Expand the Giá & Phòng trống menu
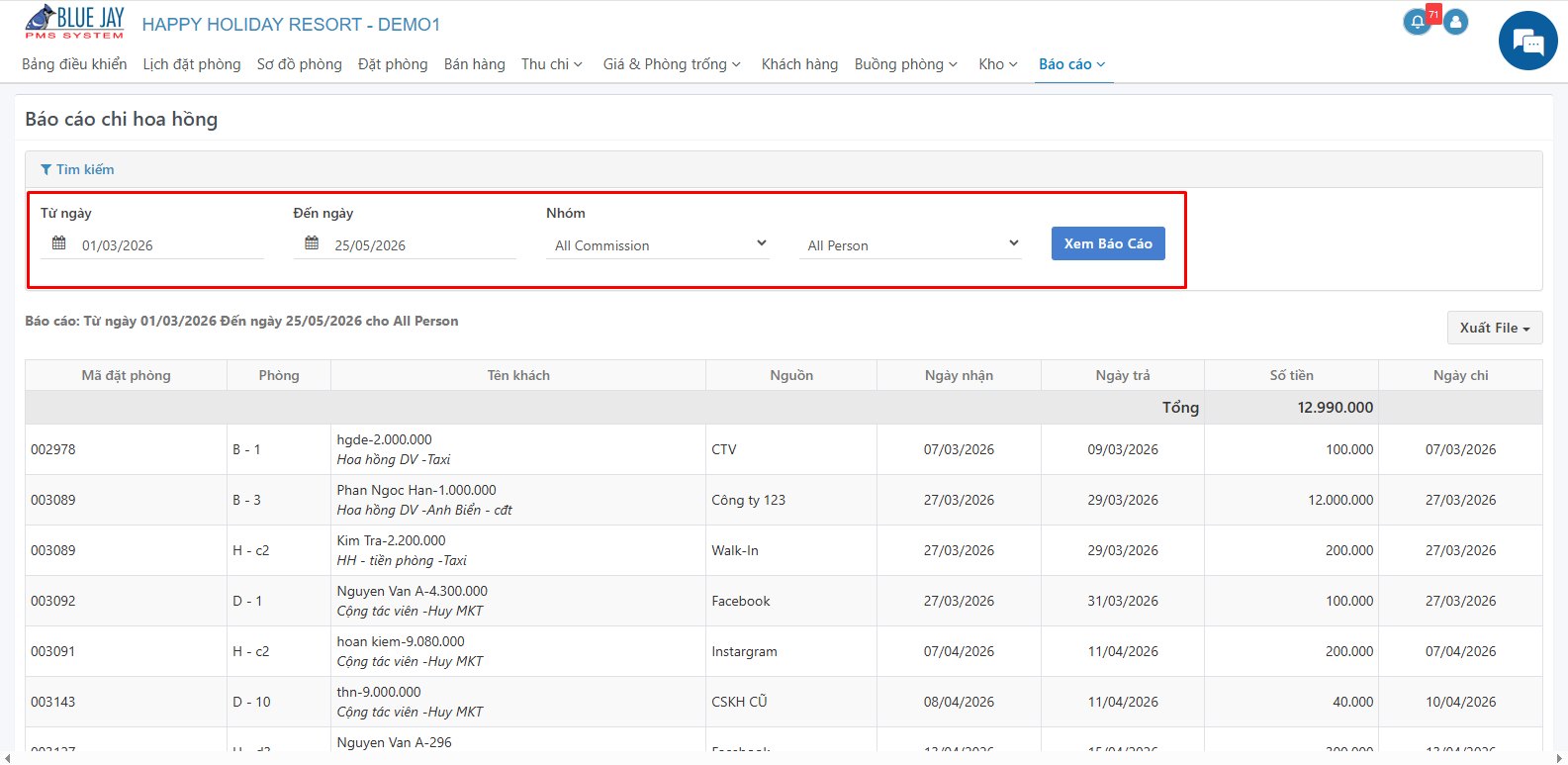The height and width of the screenshot is (765, 1568). [x=672, y=64]
